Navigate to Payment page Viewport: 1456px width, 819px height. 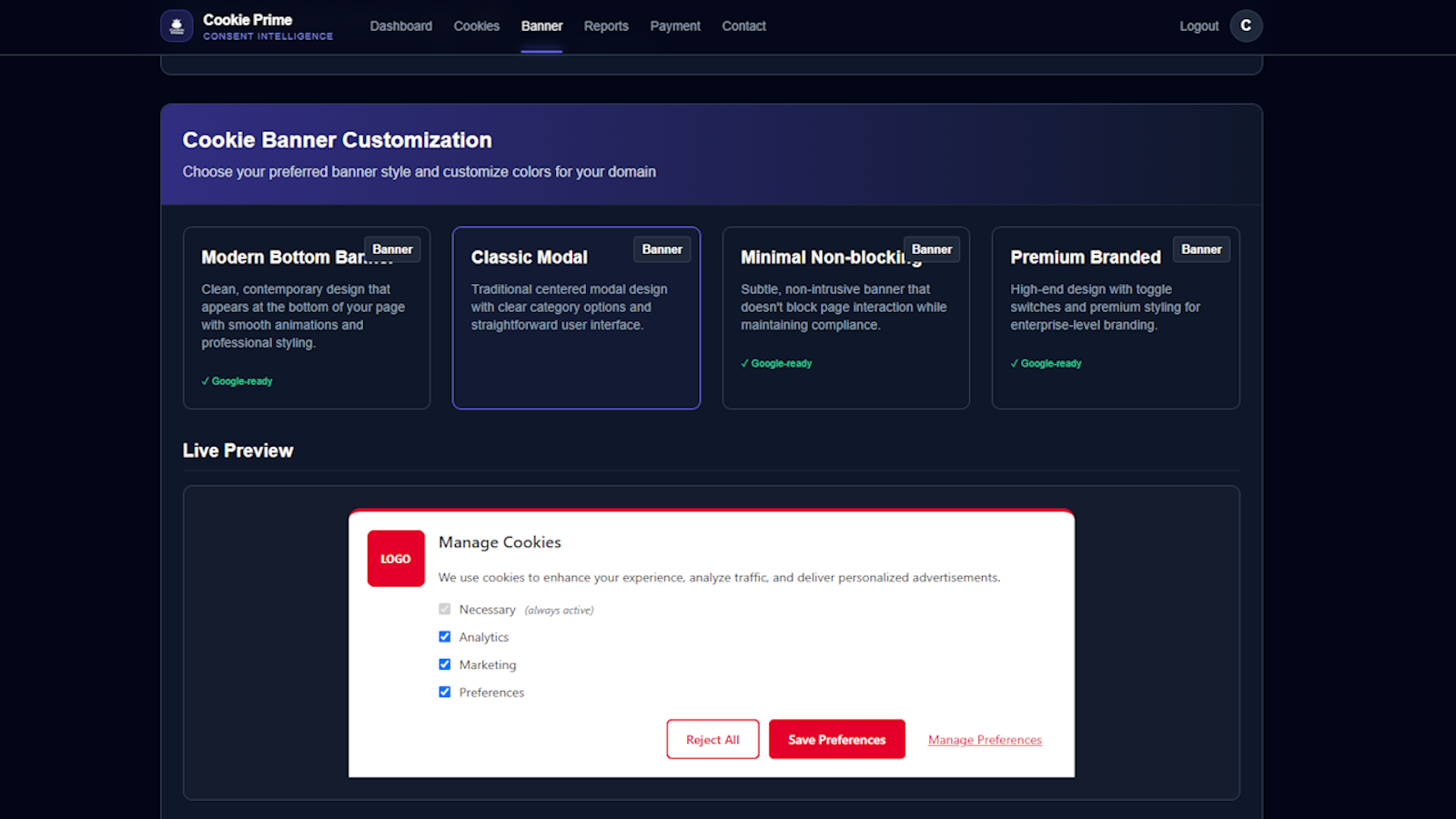(x=675, y=26)
